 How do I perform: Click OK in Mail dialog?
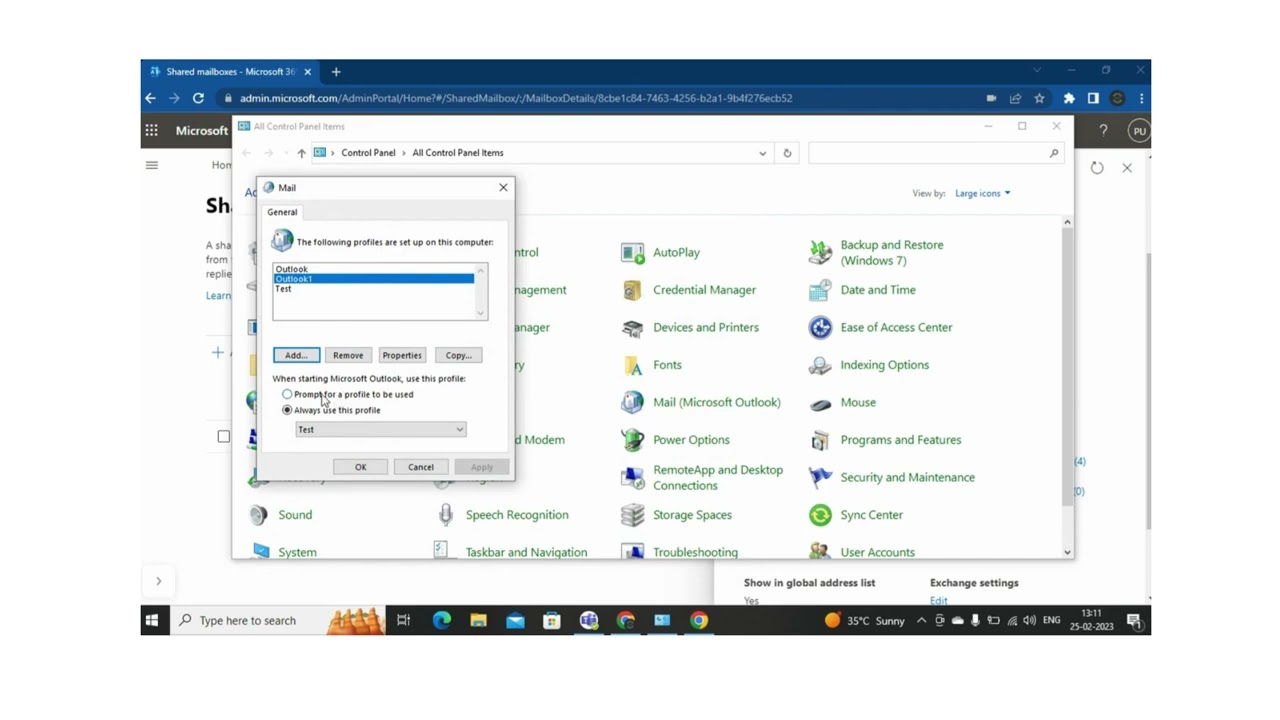tap(361, 467)
